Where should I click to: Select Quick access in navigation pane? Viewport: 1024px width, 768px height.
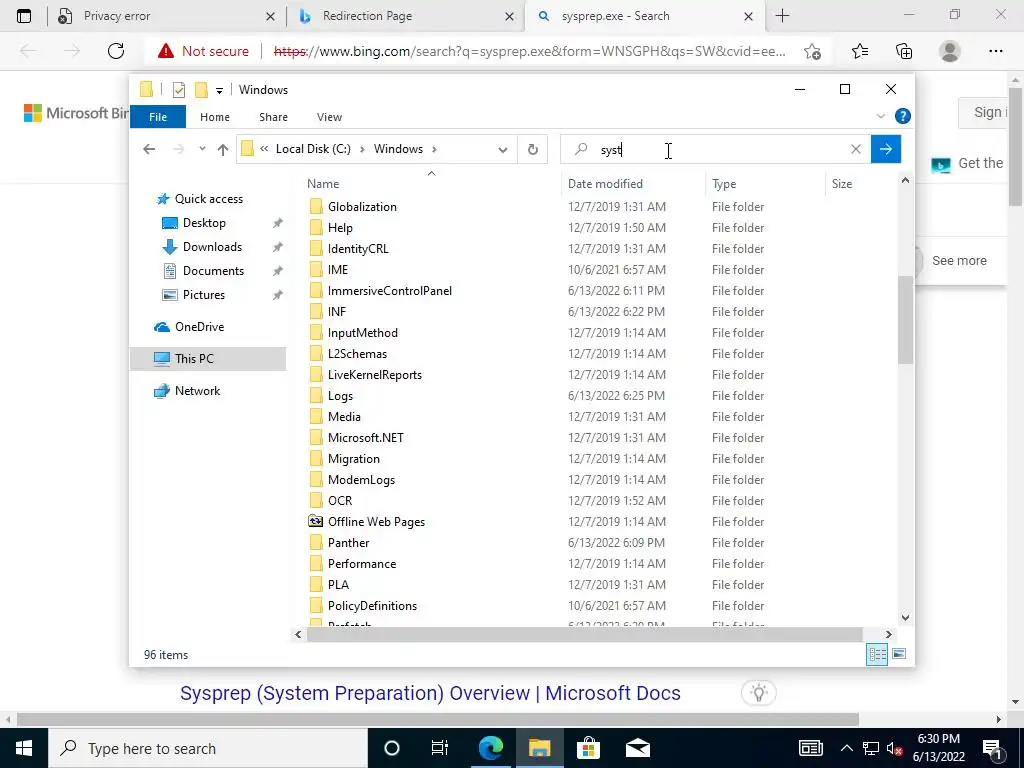coord(209,199)
